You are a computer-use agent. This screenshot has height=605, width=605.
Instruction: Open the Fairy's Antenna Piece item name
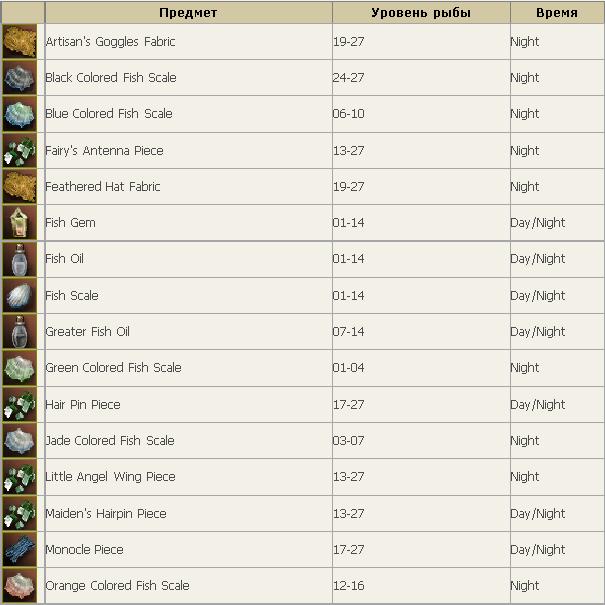tap(104, 150)
